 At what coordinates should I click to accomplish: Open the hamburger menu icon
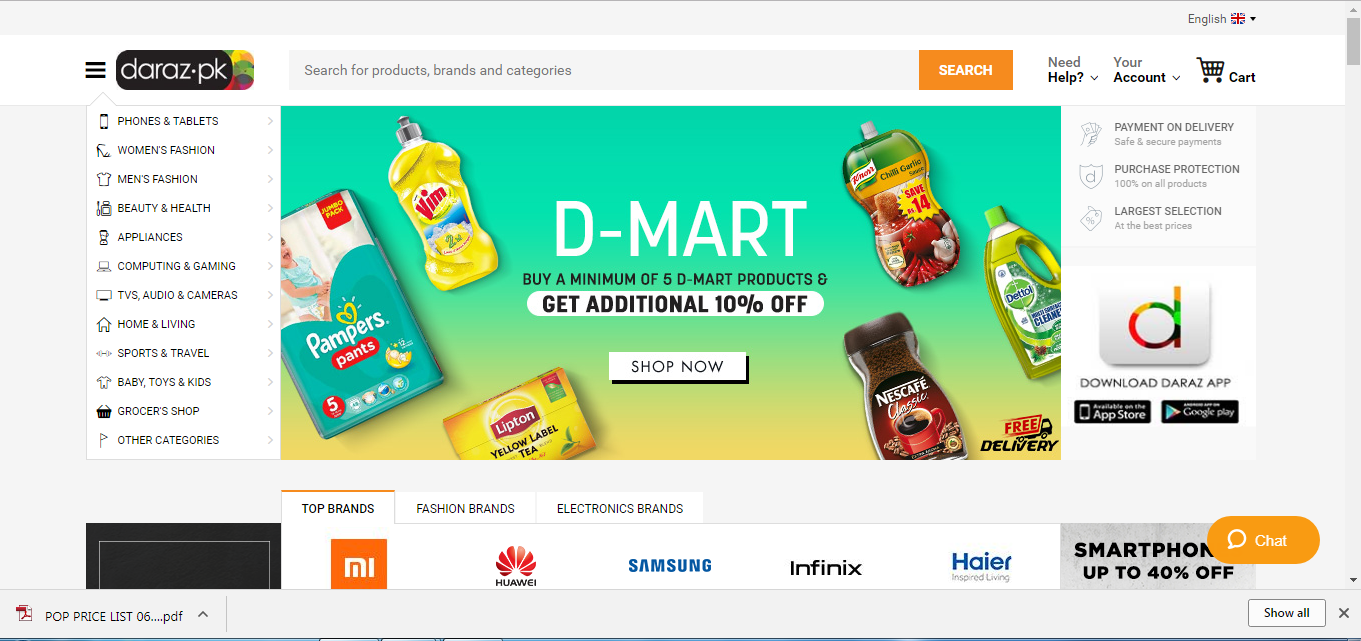95,70
